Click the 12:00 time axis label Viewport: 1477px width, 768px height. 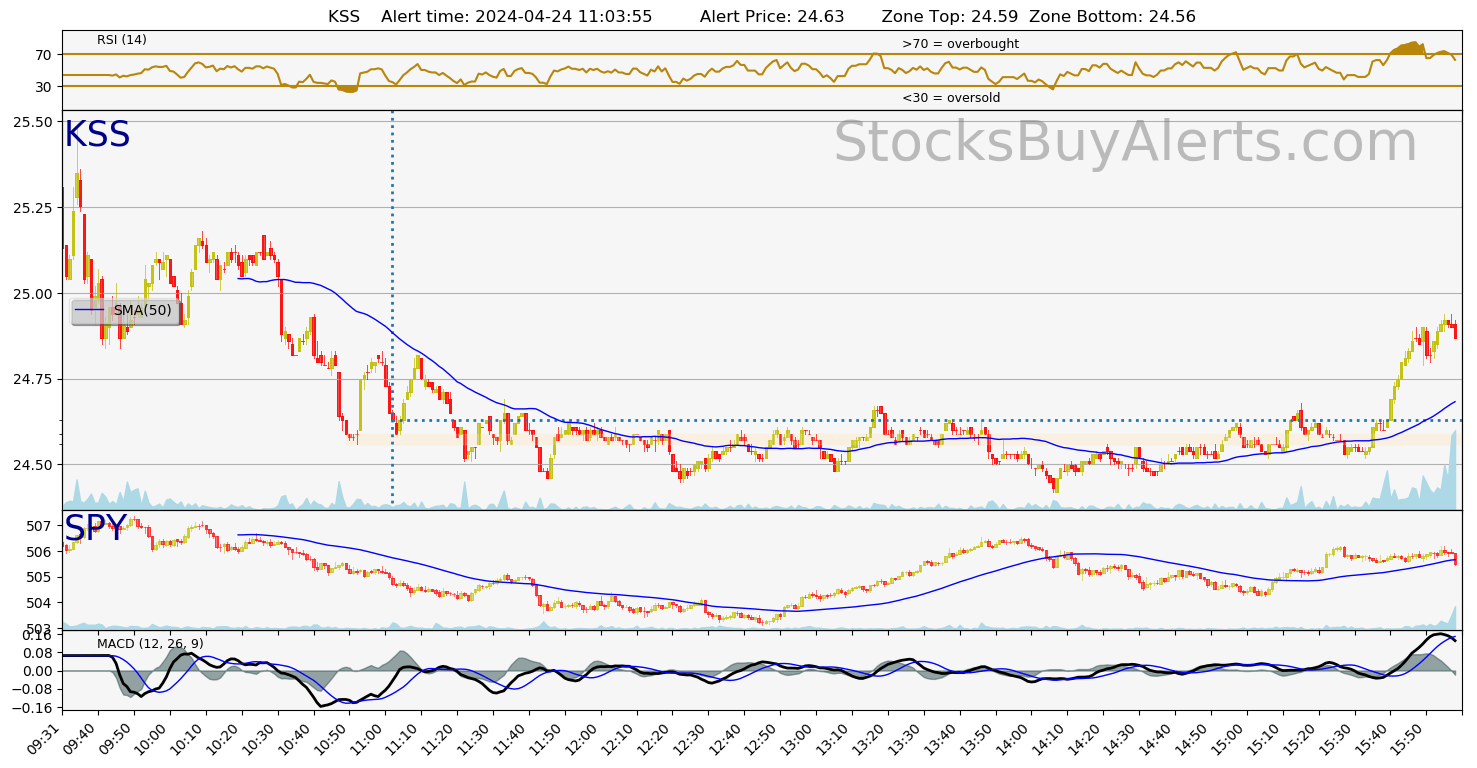582,739
